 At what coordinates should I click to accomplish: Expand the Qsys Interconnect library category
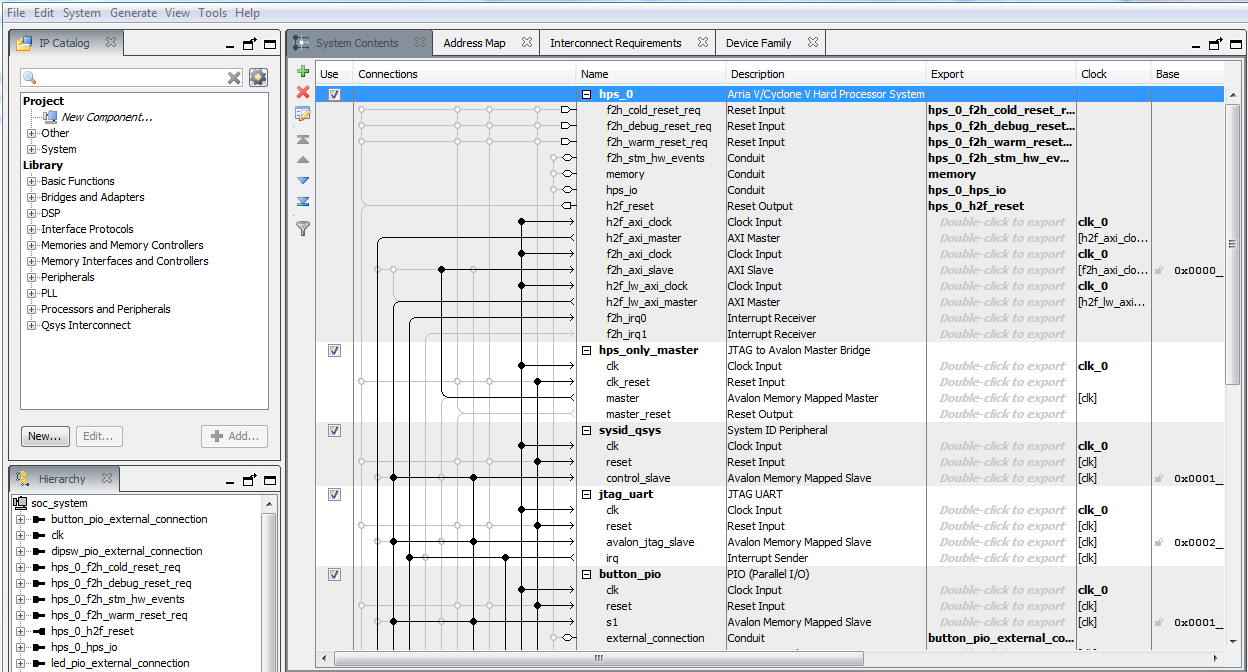tap(32, 326)
